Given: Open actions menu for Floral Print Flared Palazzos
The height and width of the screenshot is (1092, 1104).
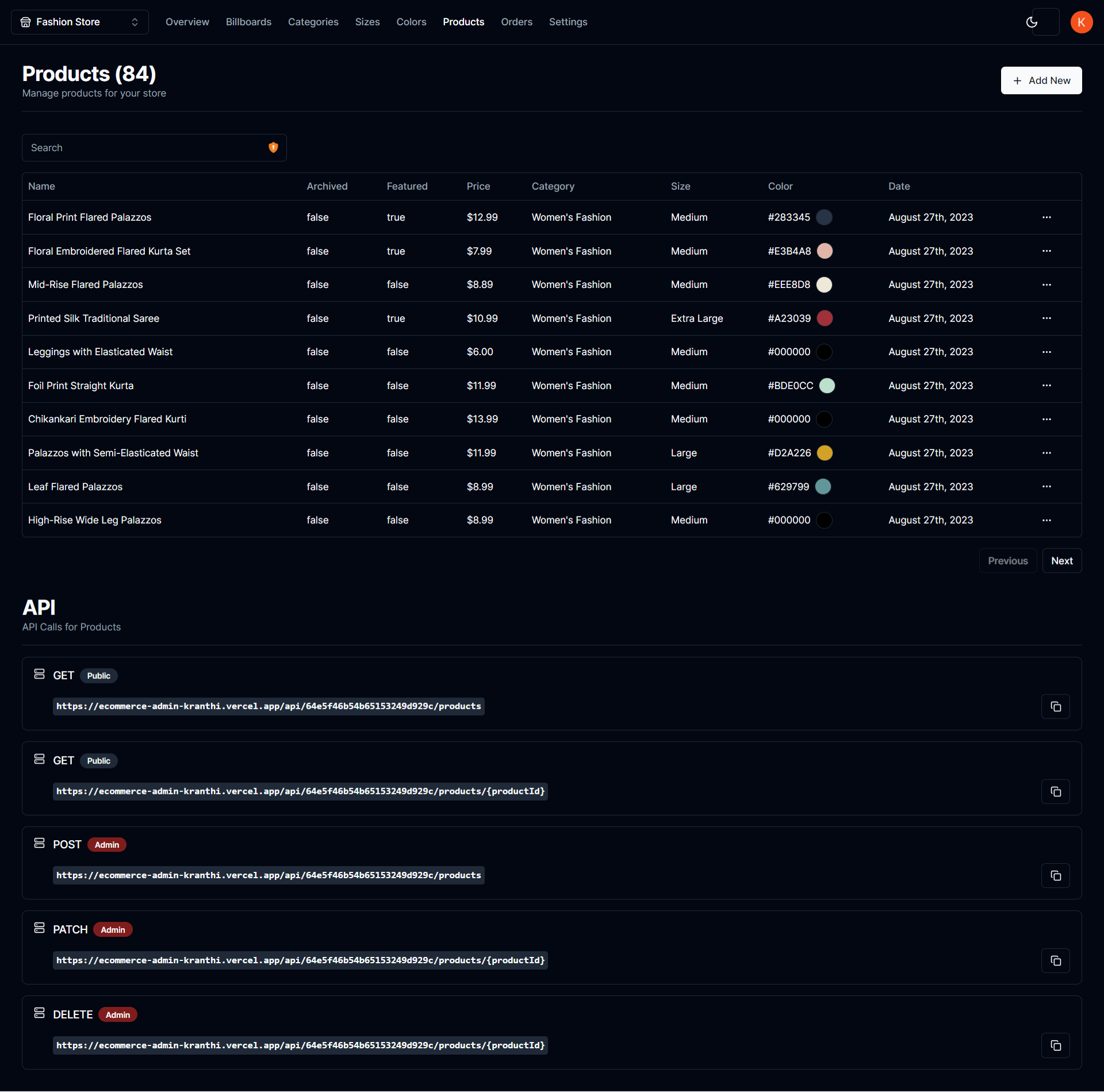Looking at the screenshot, I should (1046, 217).
